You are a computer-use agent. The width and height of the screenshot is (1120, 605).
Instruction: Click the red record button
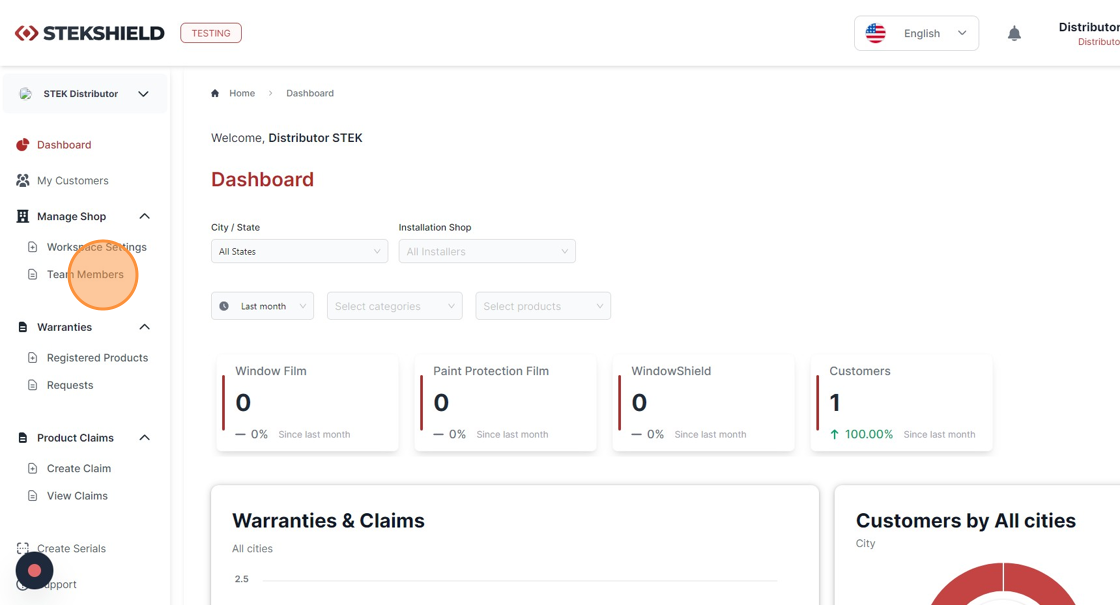34,571
